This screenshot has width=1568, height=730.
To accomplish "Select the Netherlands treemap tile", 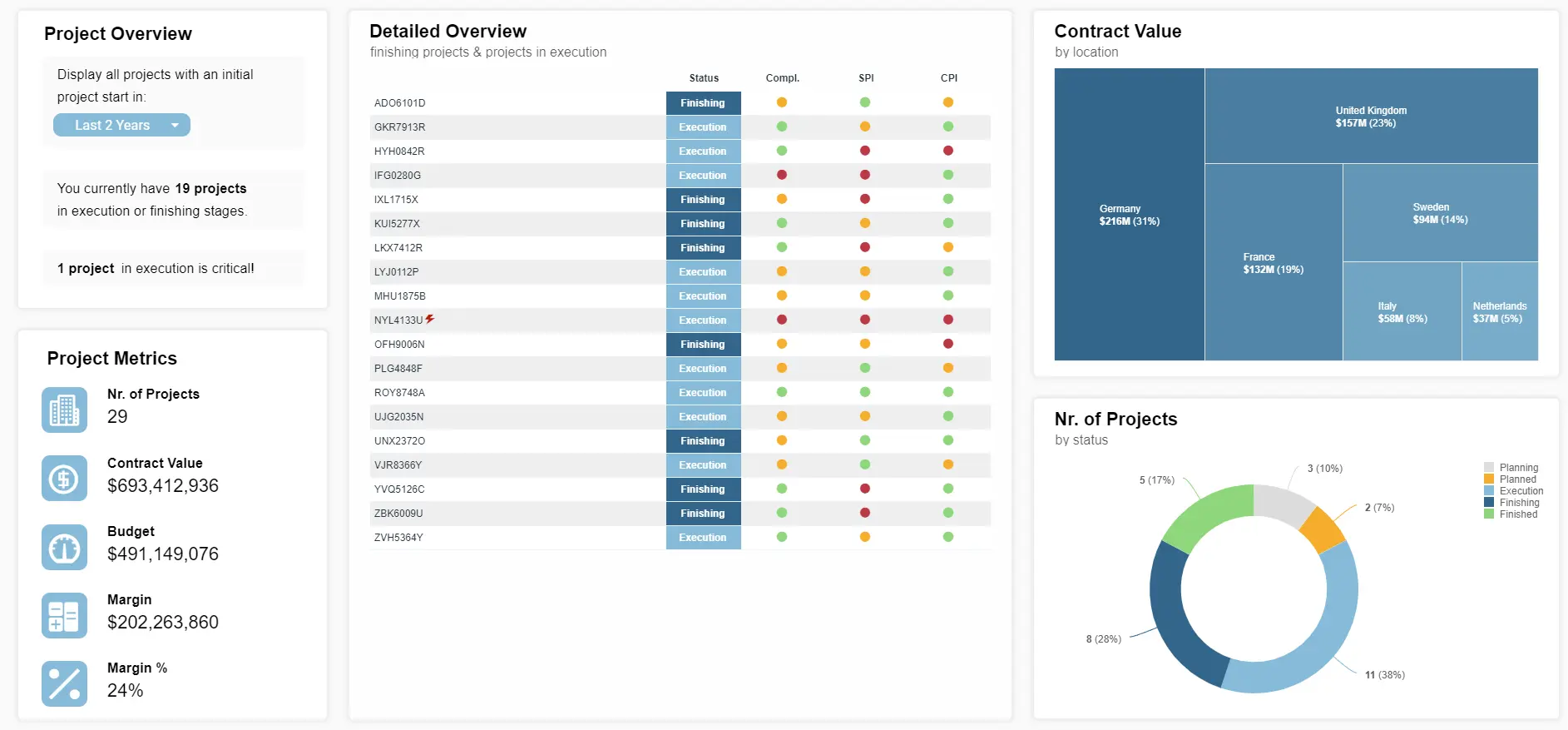I will coord(1500,311).
